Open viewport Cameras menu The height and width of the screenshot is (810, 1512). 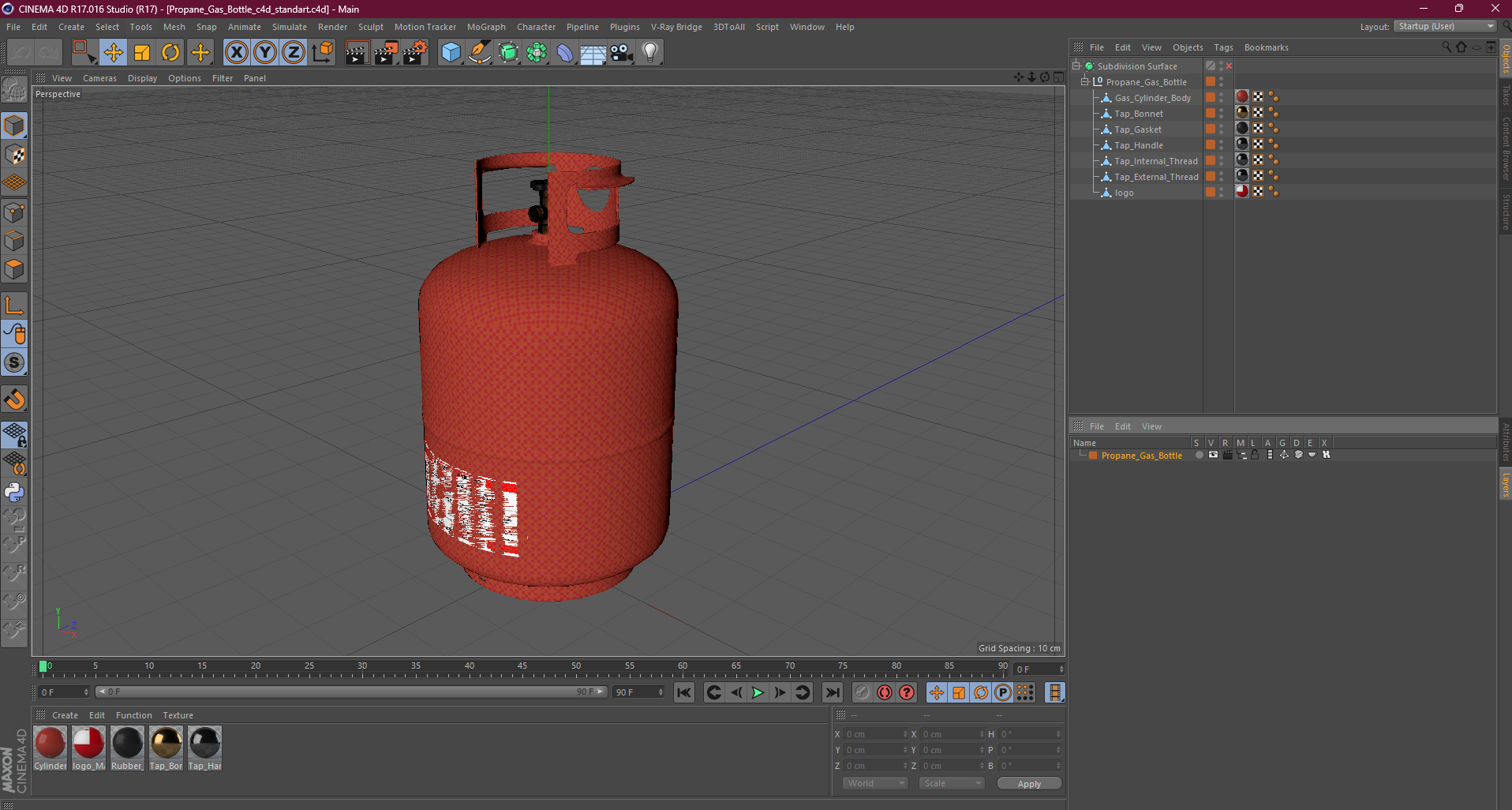99,78
